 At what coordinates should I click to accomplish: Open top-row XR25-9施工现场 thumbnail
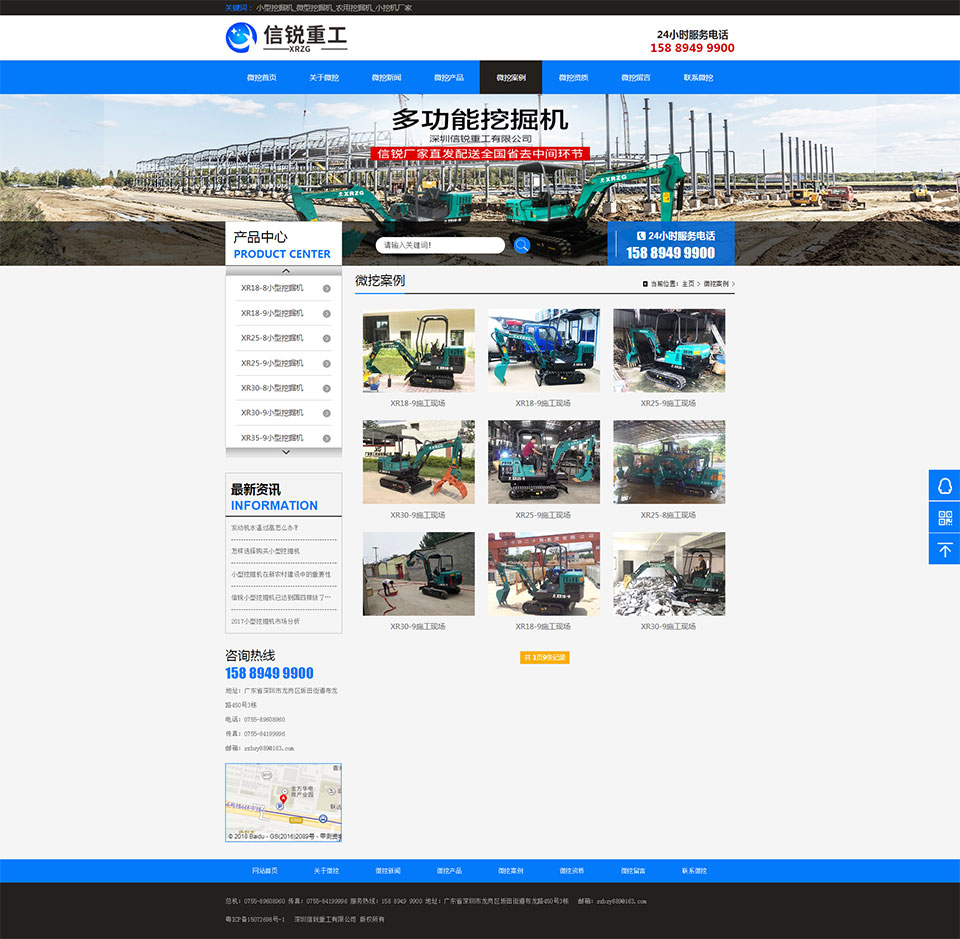pos(669,350)
